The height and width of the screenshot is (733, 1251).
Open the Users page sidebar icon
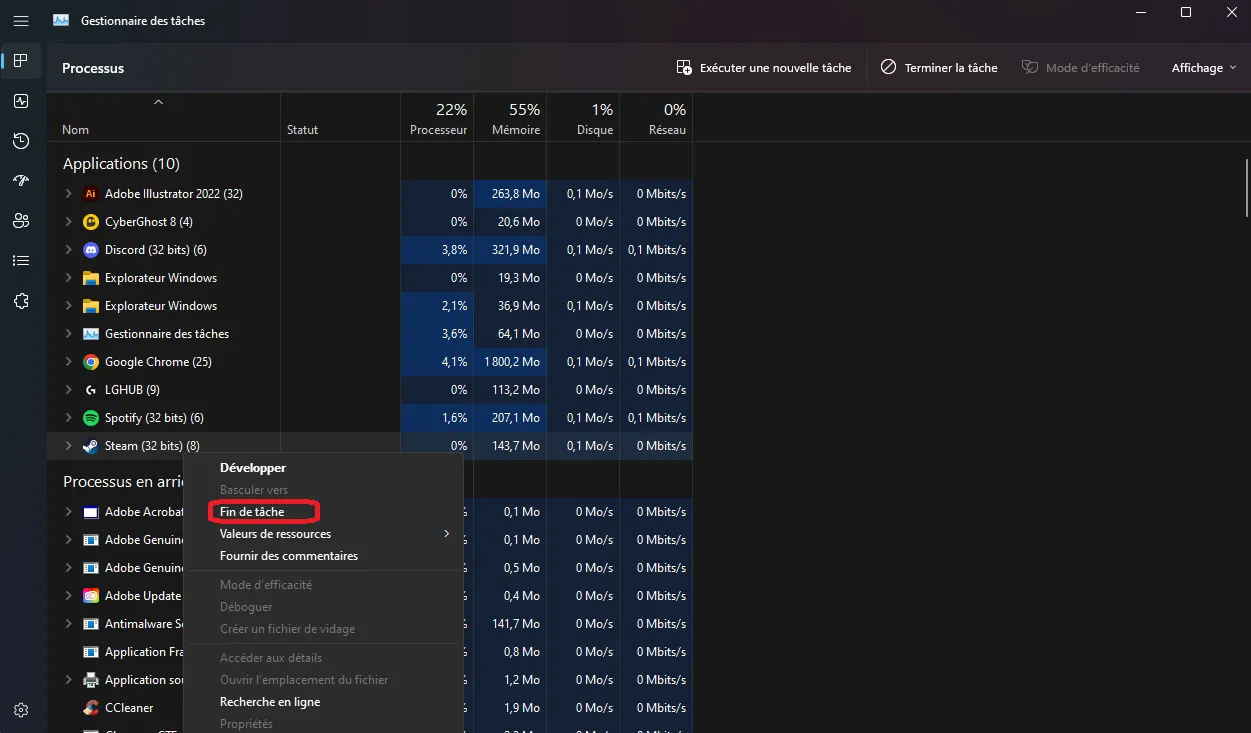point(21,221)
